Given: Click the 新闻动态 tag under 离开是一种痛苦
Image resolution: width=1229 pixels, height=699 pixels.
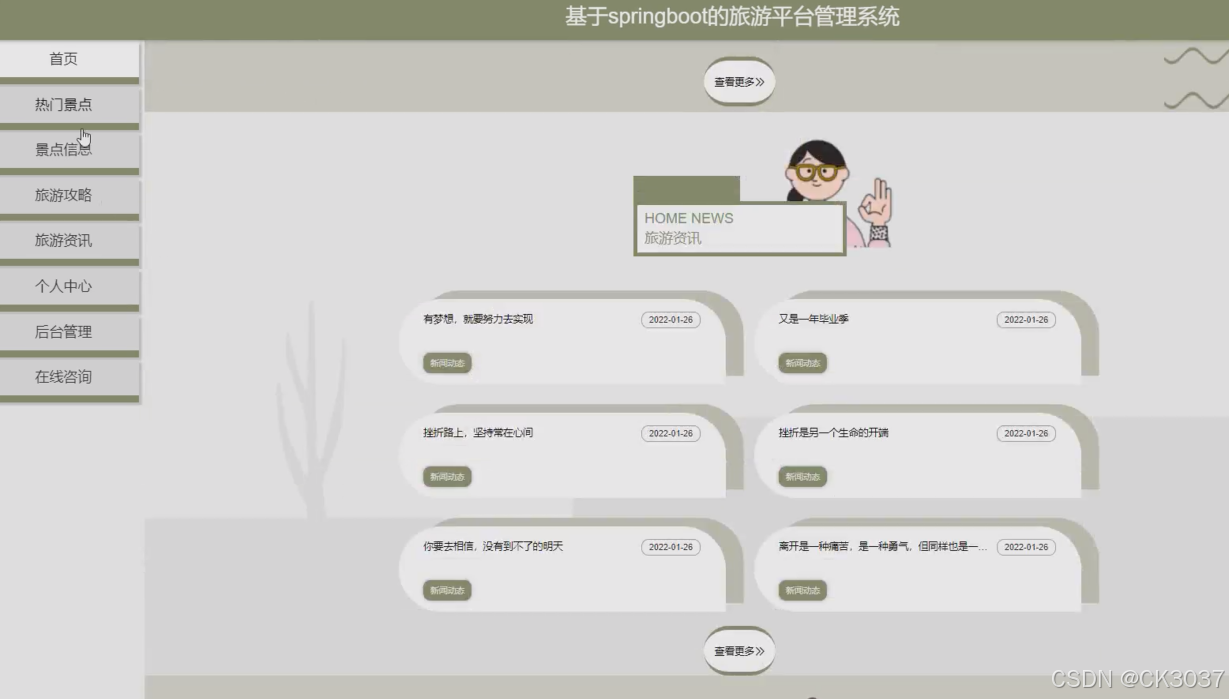Looking at the screenshot, I should [x=801, y=590].
